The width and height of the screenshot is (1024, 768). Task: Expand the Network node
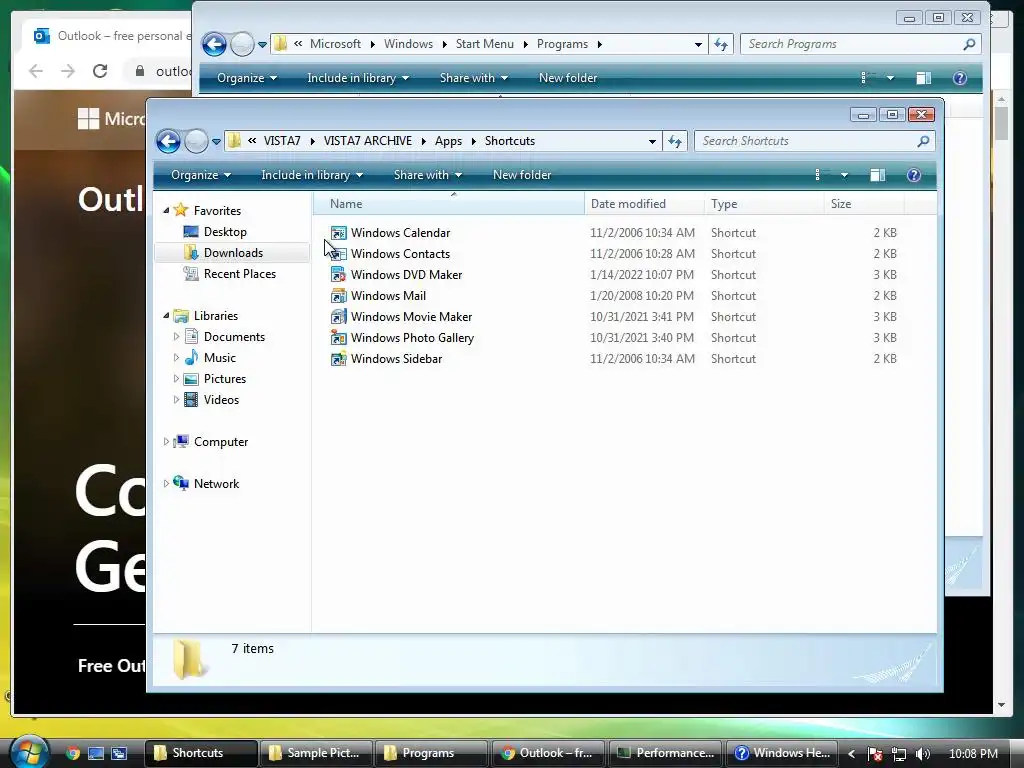pyautogui.click(x=166, y=484)
